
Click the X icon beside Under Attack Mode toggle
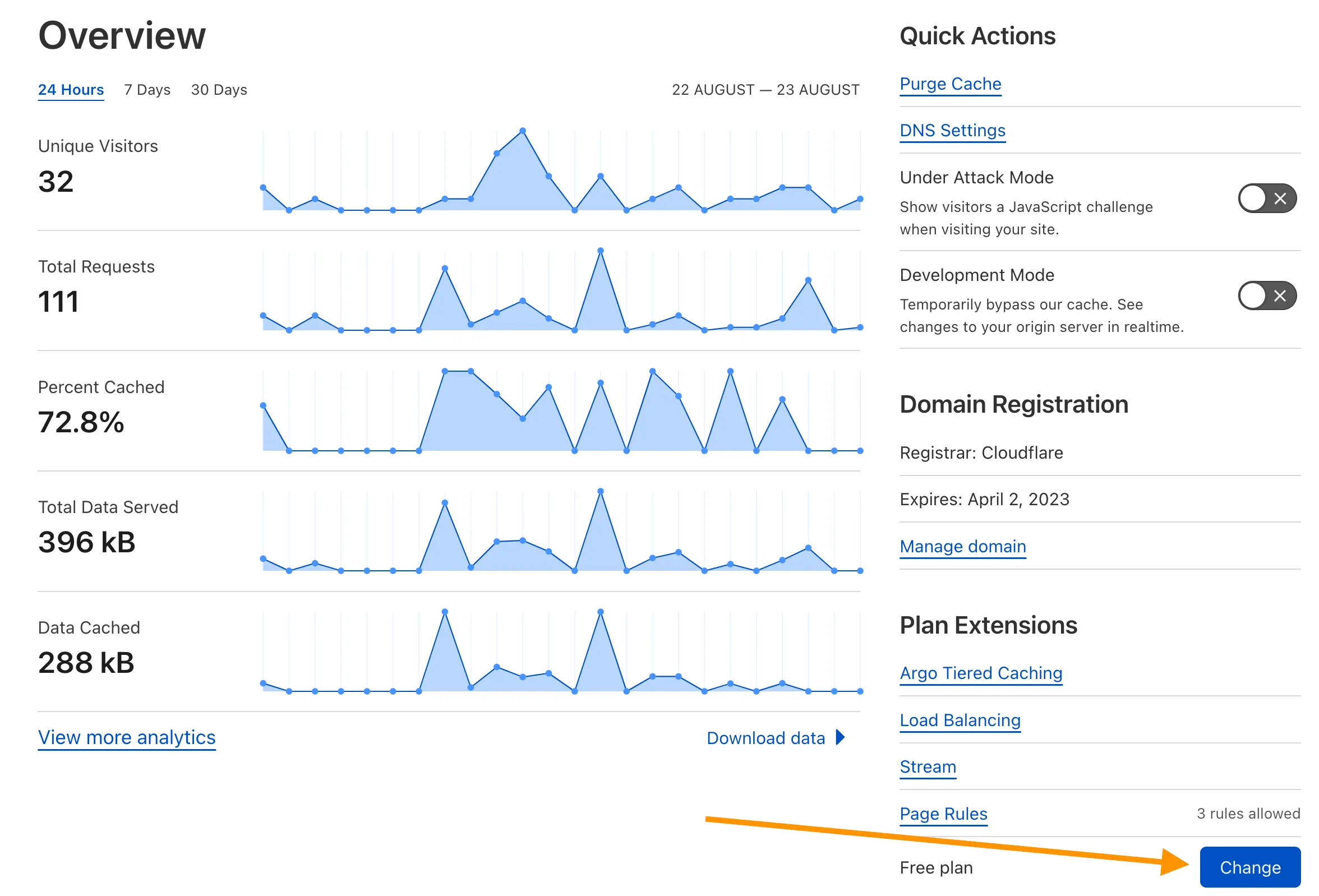(1279, 198)
